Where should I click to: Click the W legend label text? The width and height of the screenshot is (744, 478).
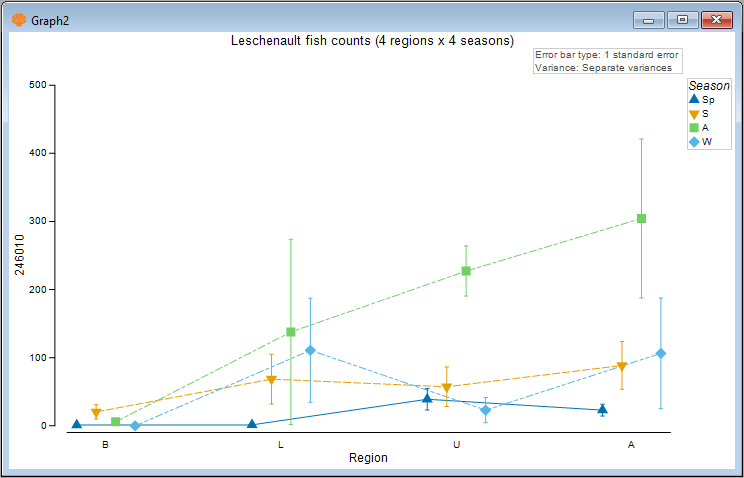(x=707, y=141)
